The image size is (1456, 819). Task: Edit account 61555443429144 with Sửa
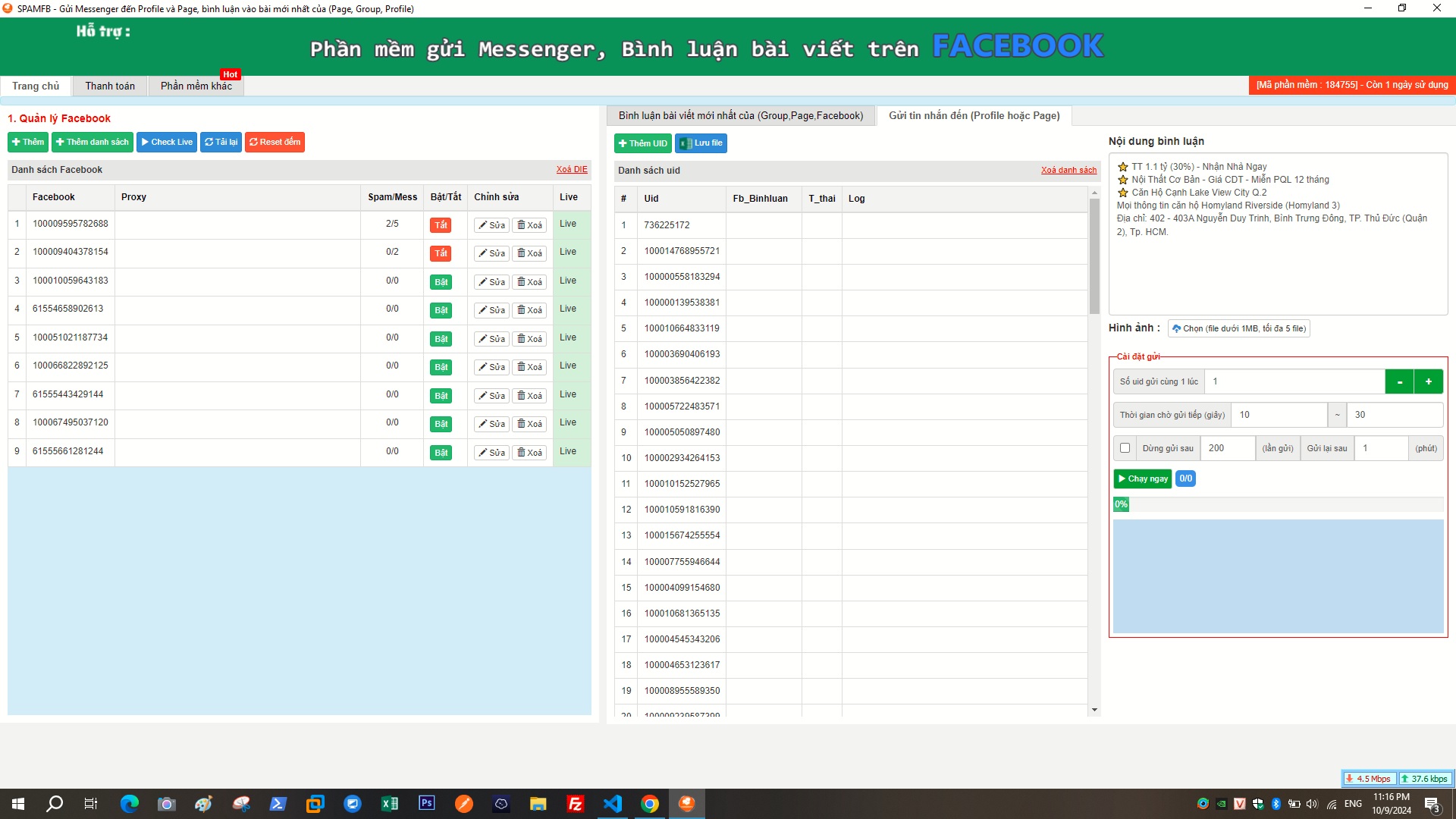point(491,396)
